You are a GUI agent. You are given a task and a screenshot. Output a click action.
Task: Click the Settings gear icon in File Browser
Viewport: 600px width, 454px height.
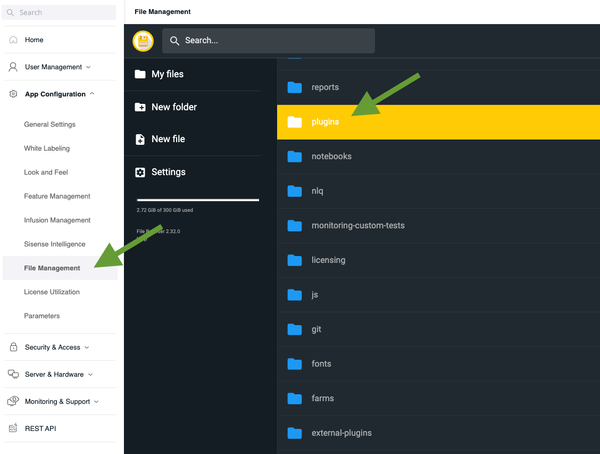[x=140, y=172]
